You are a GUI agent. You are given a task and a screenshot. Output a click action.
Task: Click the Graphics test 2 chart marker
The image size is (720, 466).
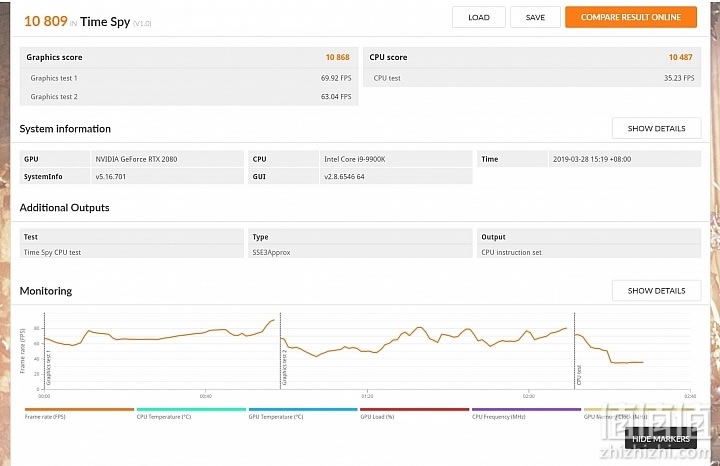[285, 367]
